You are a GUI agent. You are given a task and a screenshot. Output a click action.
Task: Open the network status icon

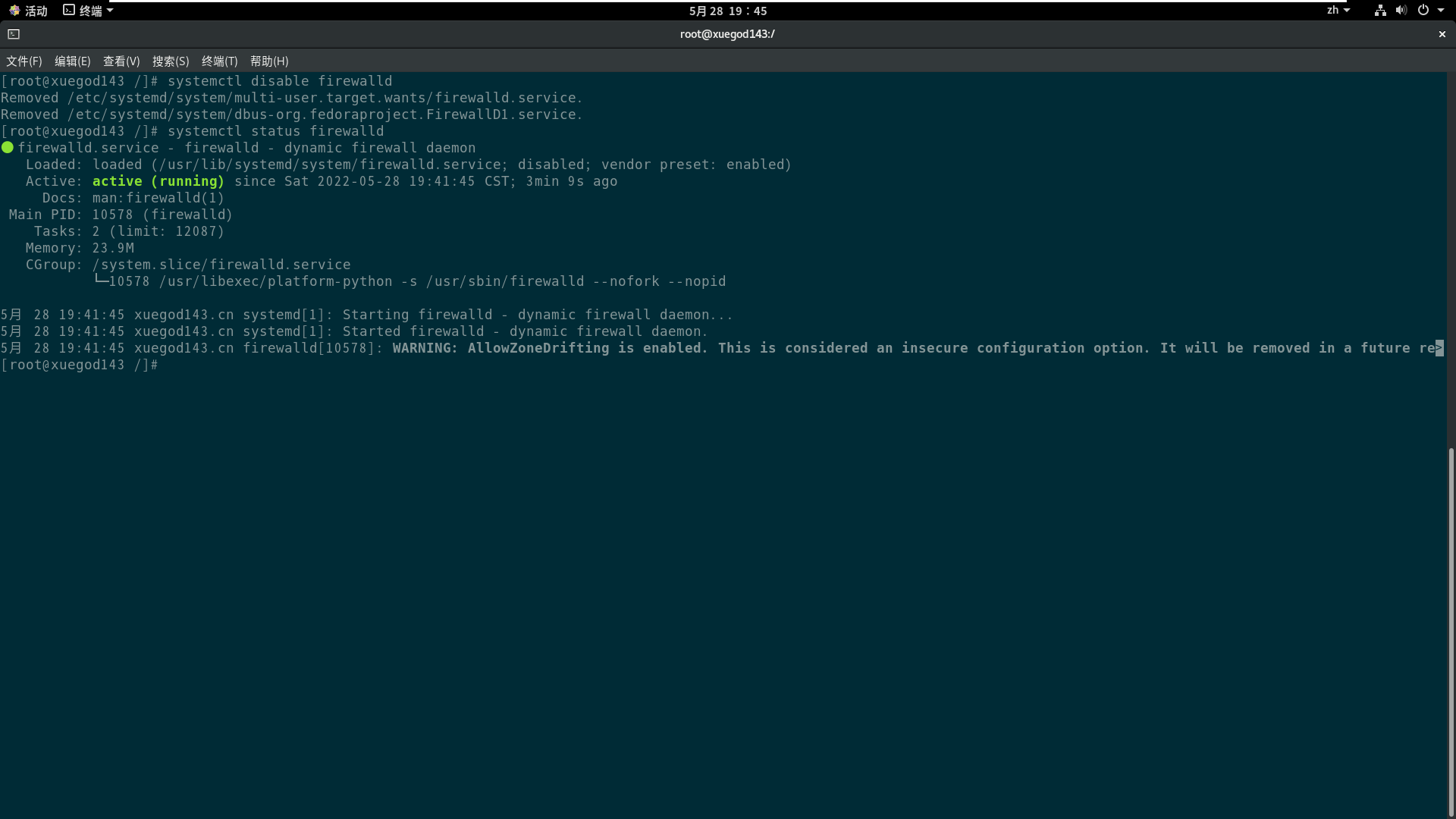tap(1380, 11)
